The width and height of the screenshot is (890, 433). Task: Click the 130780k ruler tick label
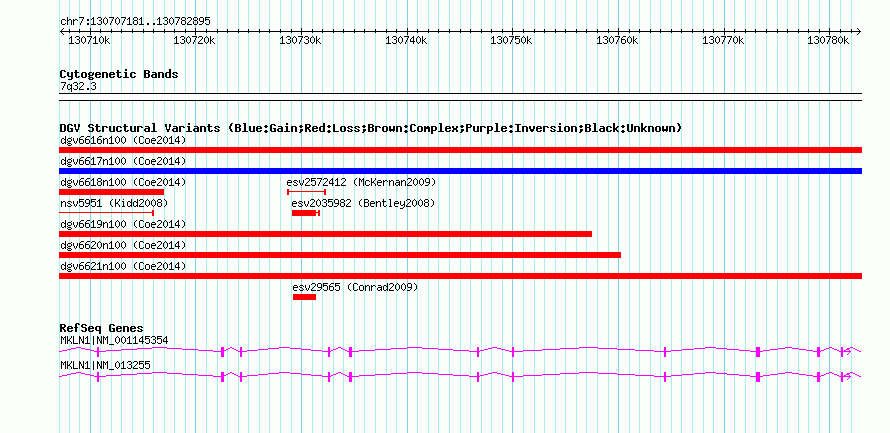tap(829, 40)
